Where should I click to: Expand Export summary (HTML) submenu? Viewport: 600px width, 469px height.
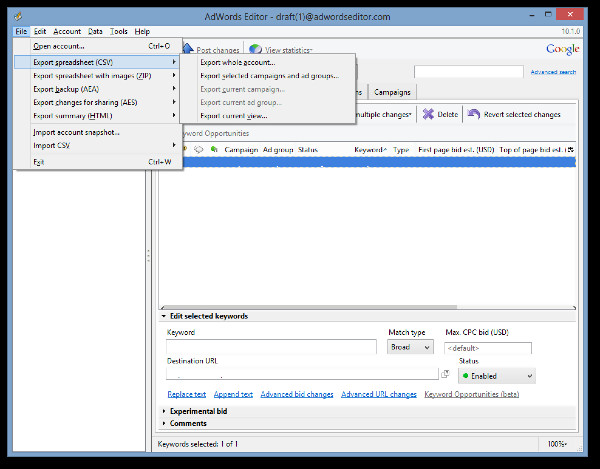(x=98, y=116)
